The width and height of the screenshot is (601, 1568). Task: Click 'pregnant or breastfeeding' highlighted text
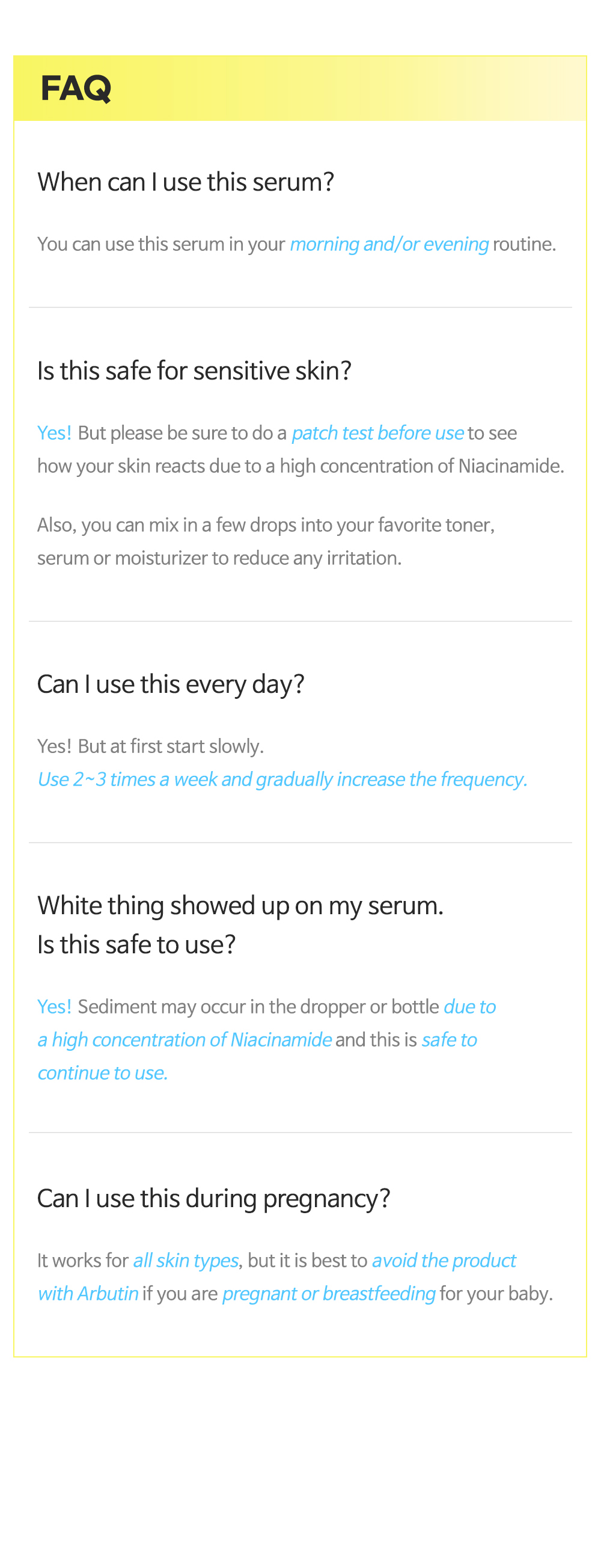[329, 1294]
